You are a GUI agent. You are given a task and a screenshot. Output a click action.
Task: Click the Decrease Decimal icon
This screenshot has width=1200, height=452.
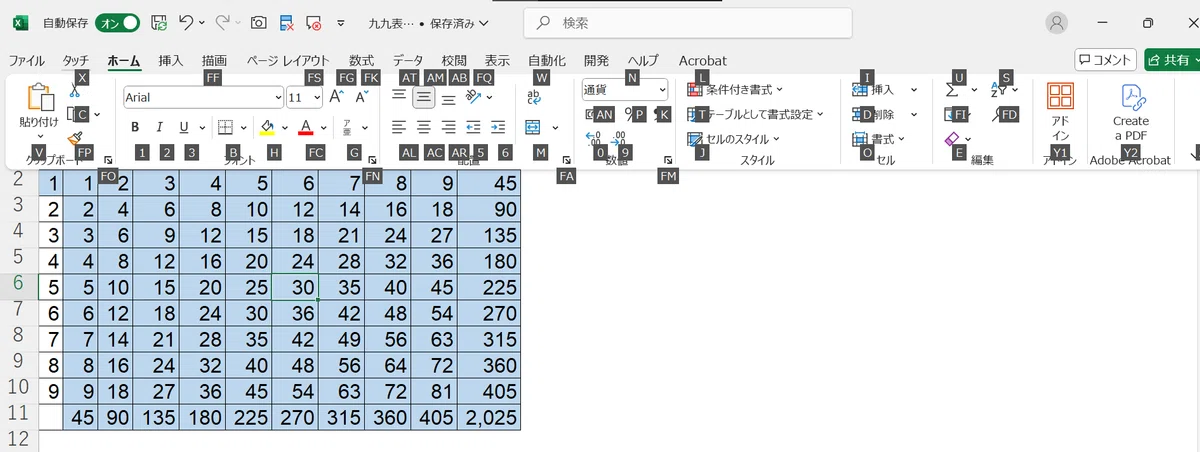coord(619,137)
